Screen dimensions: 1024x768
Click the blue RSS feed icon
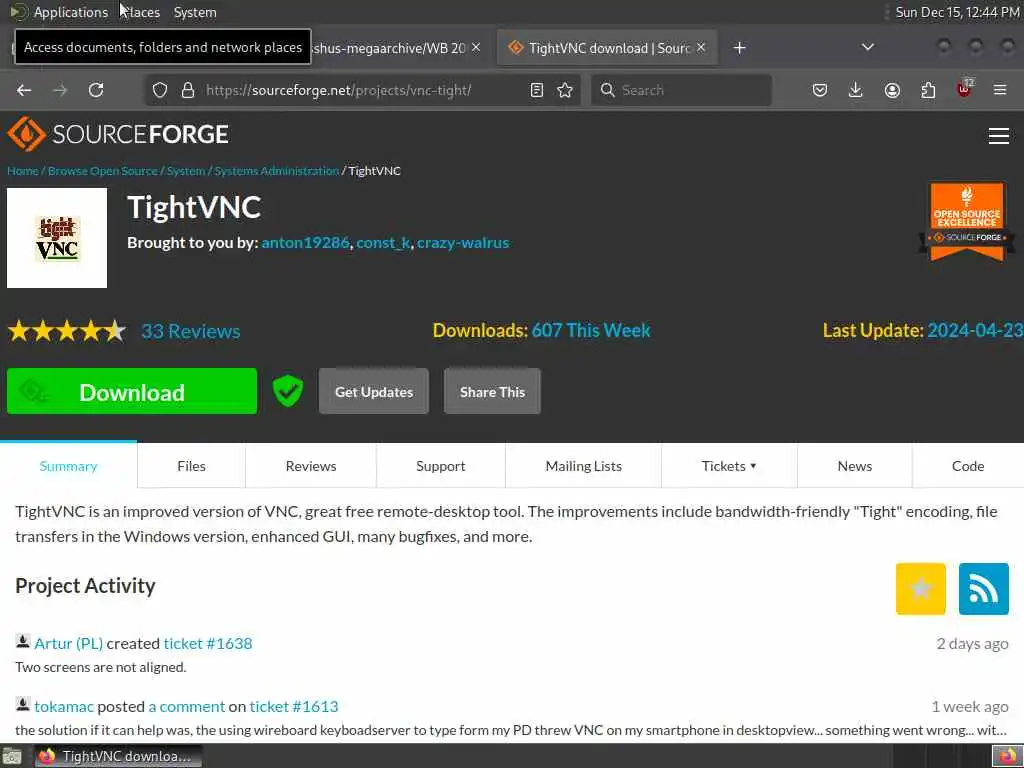(x=984, y=588)
